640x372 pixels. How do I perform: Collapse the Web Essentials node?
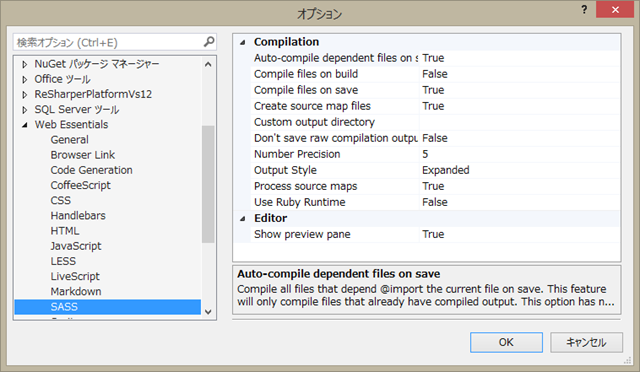[x=25, y=125]
